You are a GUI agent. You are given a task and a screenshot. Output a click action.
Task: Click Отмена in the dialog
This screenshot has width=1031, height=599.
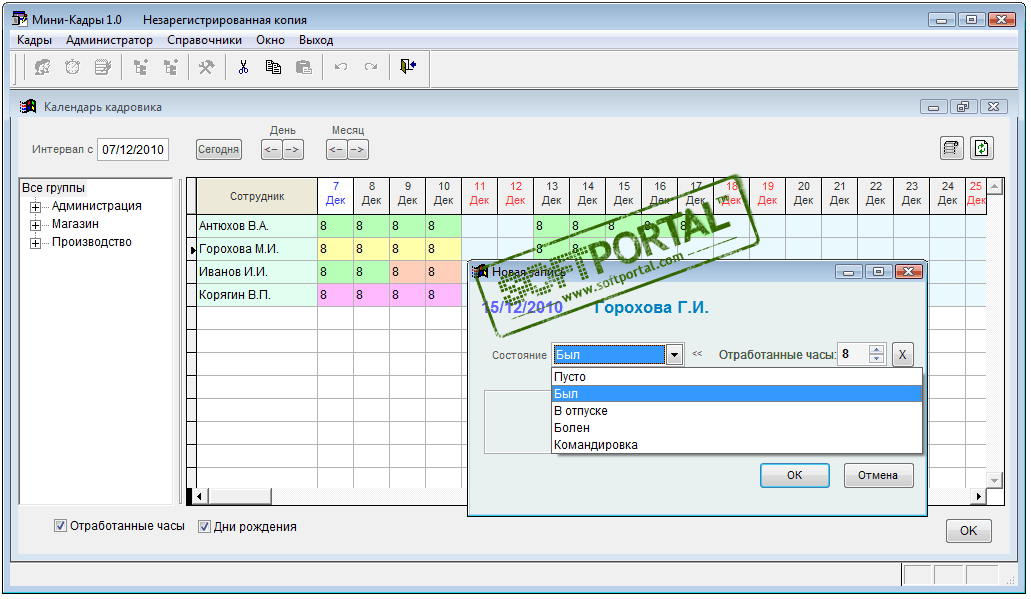tap(878, 475)
